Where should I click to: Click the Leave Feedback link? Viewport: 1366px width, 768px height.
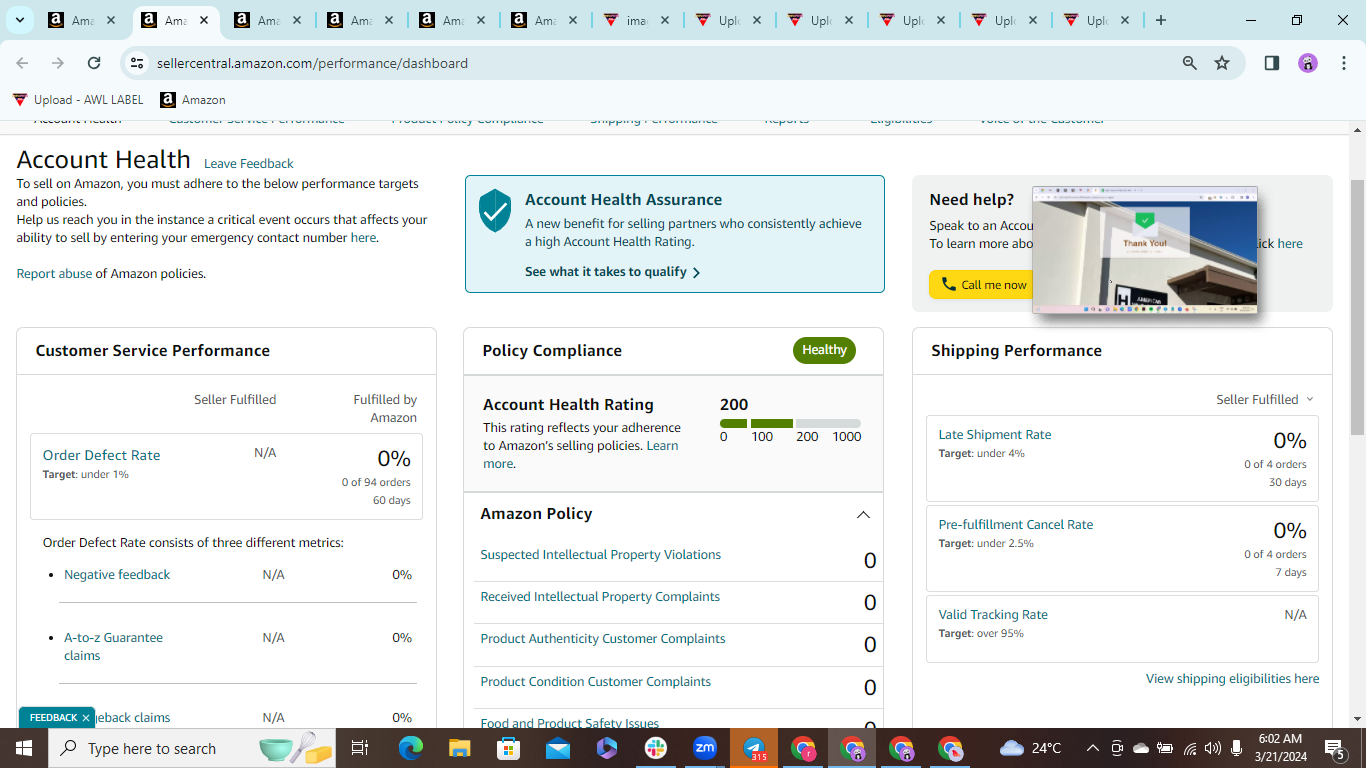tap(249, 163)
